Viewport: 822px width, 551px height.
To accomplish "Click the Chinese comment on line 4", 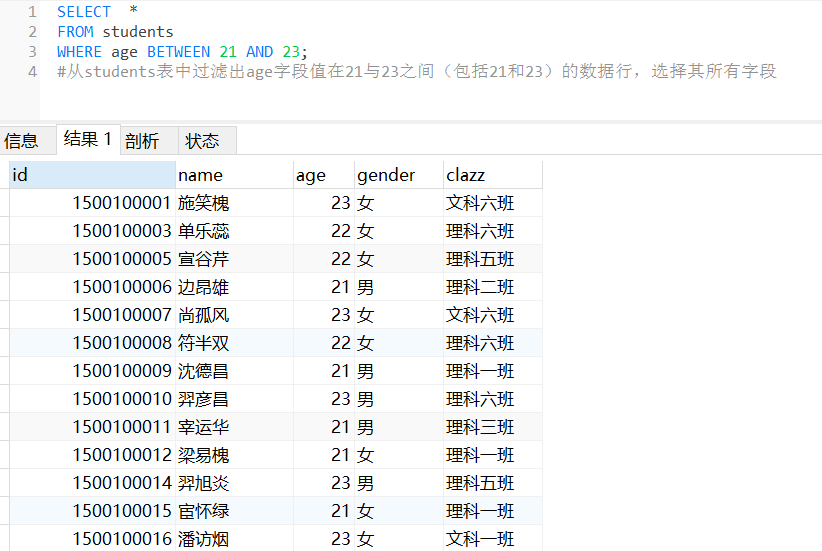I will click(x=417, y=71).
